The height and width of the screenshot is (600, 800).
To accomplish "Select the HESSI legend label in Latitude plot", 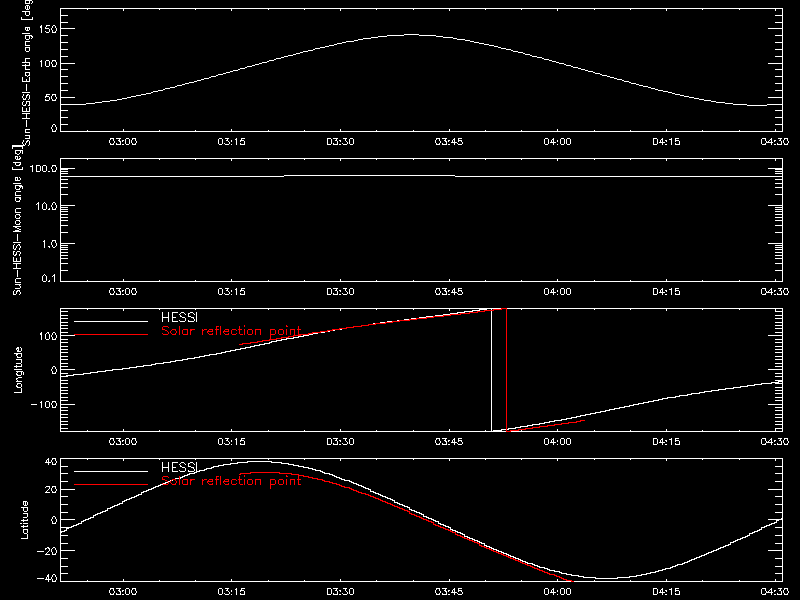I will 179,467.
